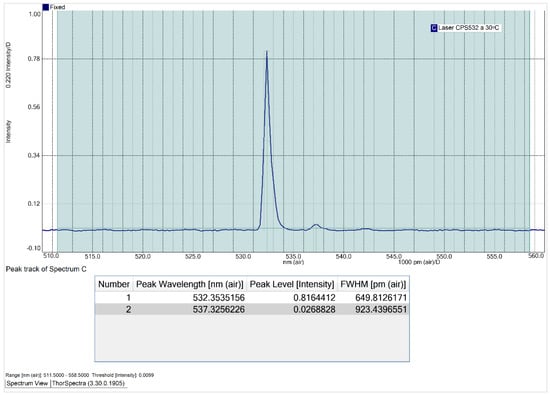
Task: Select the Number column header
Action: [x=114, y=284]
